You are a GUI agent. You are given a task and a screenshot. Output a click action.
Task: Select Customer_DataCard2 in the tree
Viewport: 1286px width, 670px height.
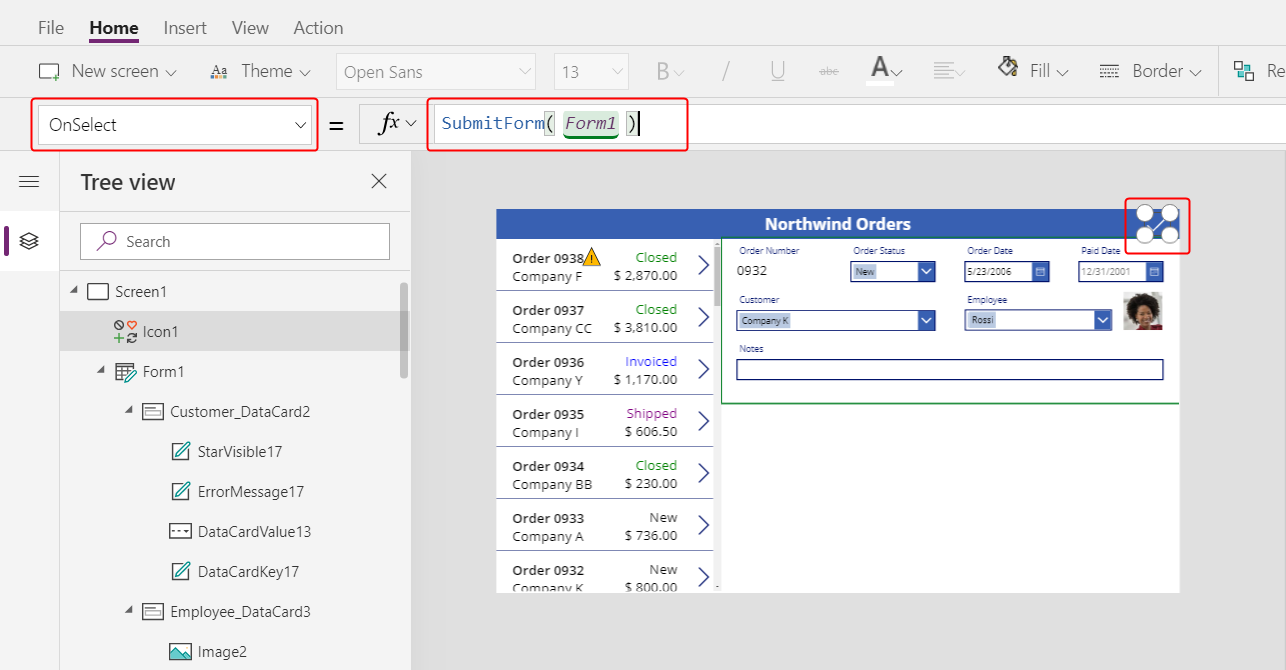240,411
